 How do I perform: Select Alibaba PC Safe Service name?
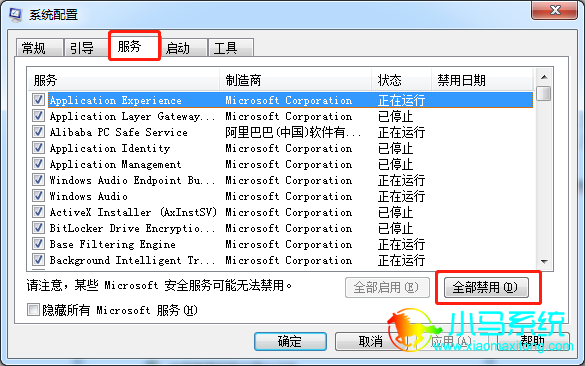119,132
